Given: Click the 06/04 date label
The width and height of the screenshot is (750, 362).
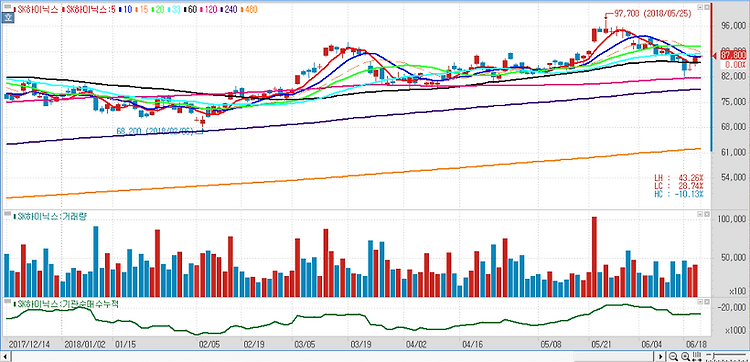Looking at the screenshot, I should tap(652, 344).
